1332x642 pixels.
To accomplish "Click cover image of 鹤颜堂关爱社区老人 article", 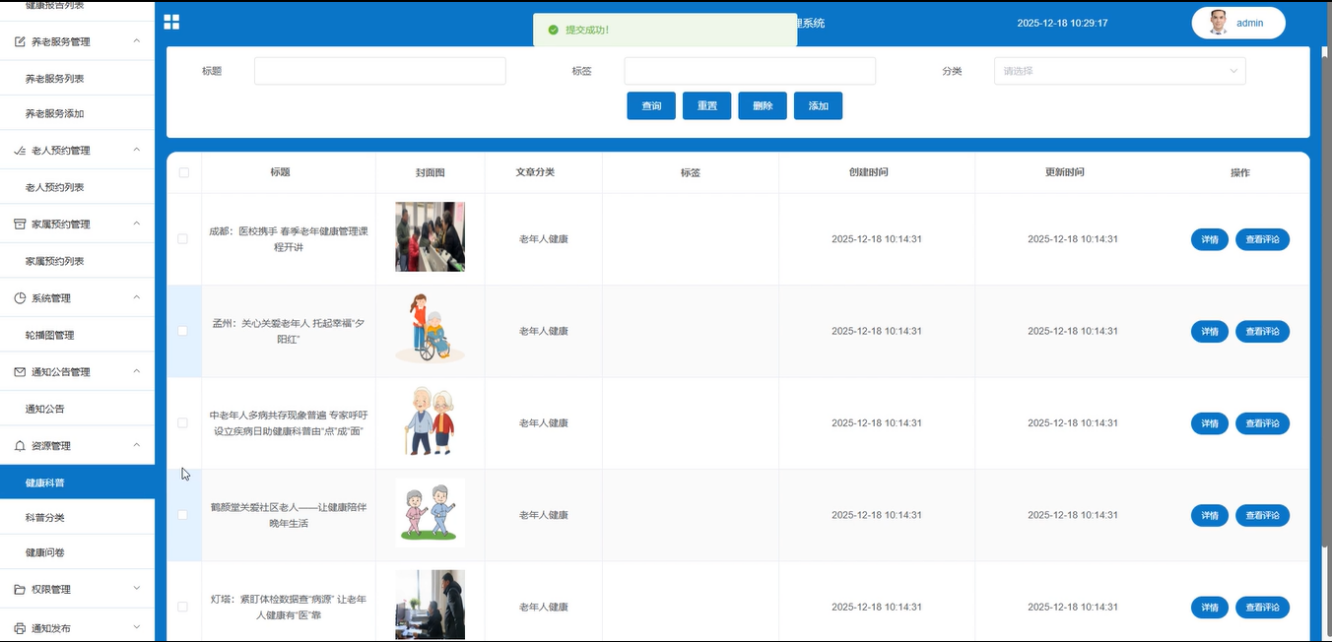I will (430, 512).
